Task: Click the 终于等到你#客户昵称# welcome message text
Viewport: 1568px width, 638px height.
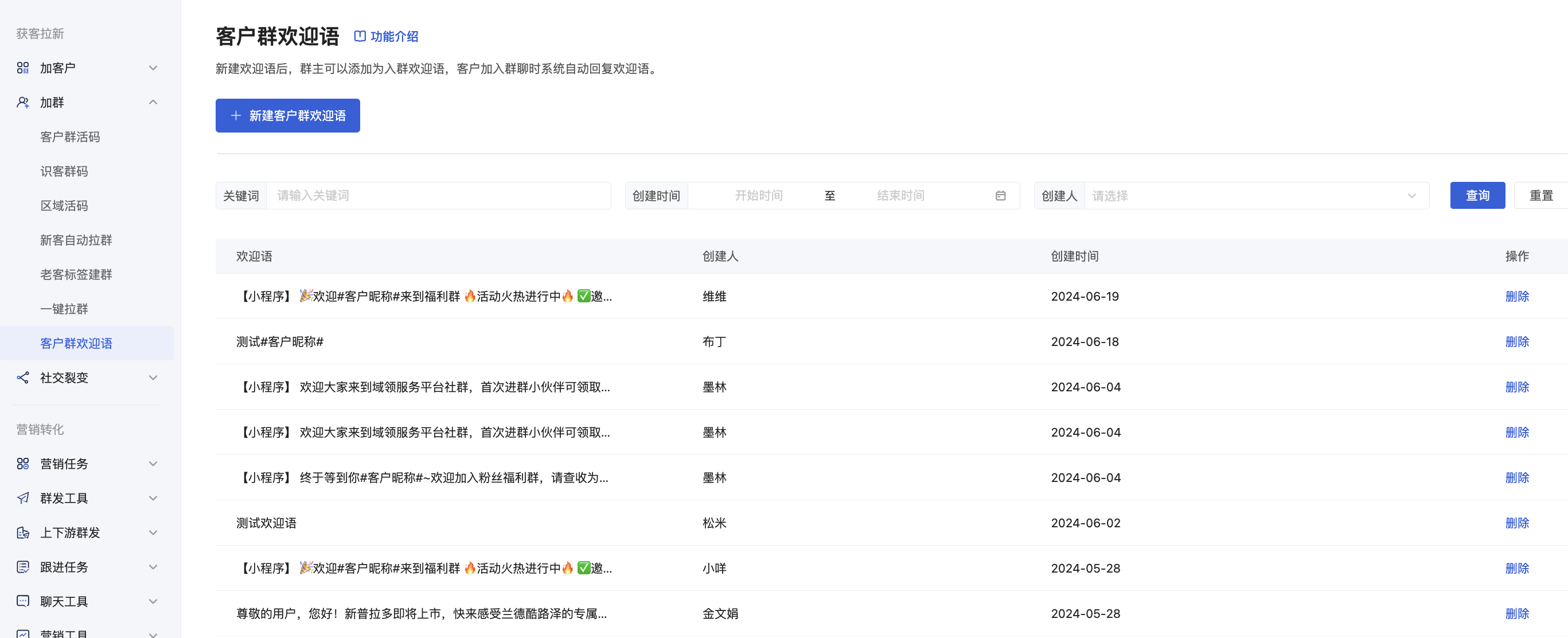Action: 423,478
